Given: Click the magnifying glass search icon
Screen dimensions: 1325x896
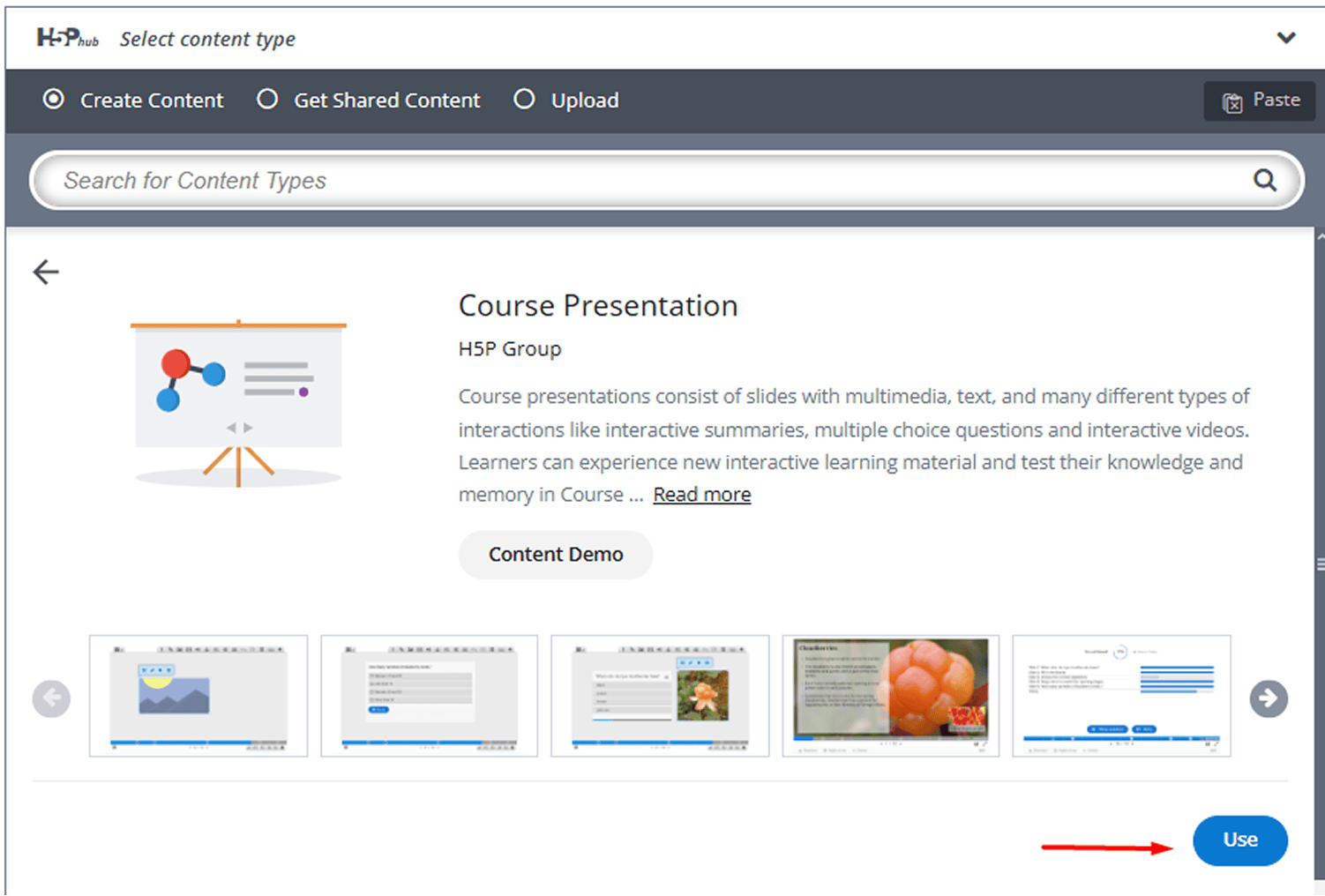Looking at the screenshot, I should [x=1264, y=180].
